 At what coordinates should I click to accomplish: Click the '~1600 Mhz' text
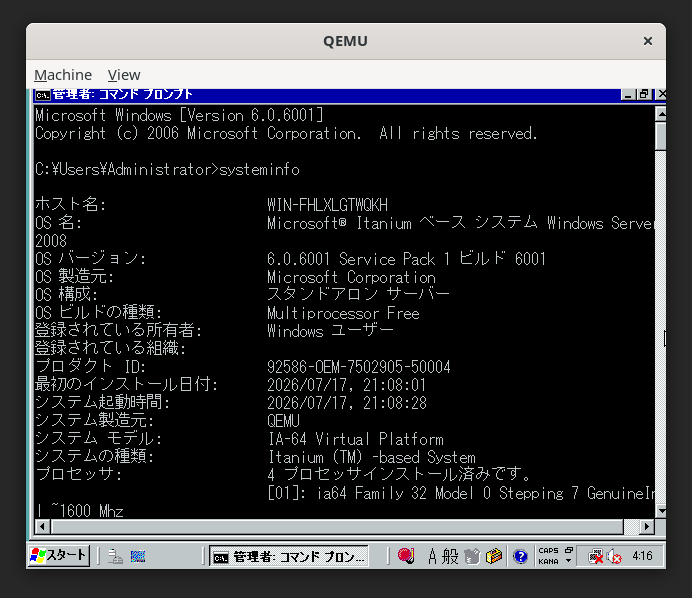pyautogui.click(x=86, y=511)
